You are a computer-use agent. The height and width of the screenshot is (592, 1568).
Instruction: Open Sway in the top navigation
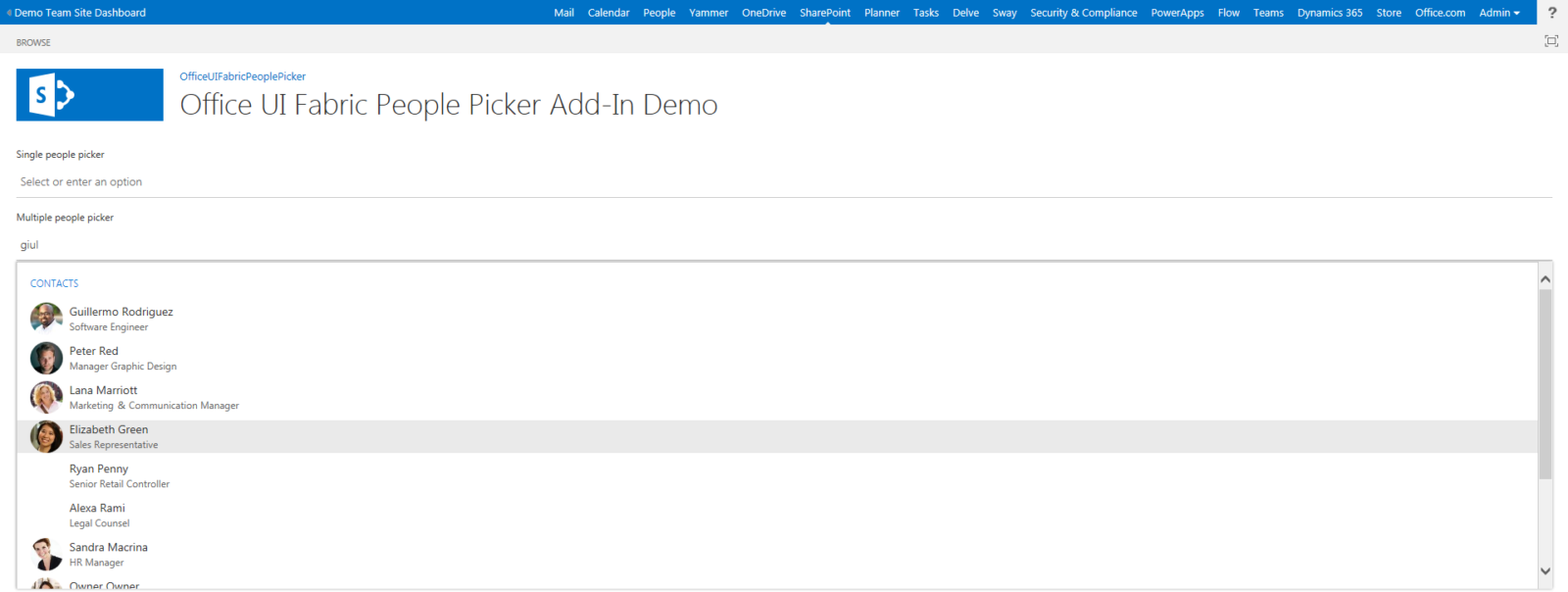(1004, 13)
